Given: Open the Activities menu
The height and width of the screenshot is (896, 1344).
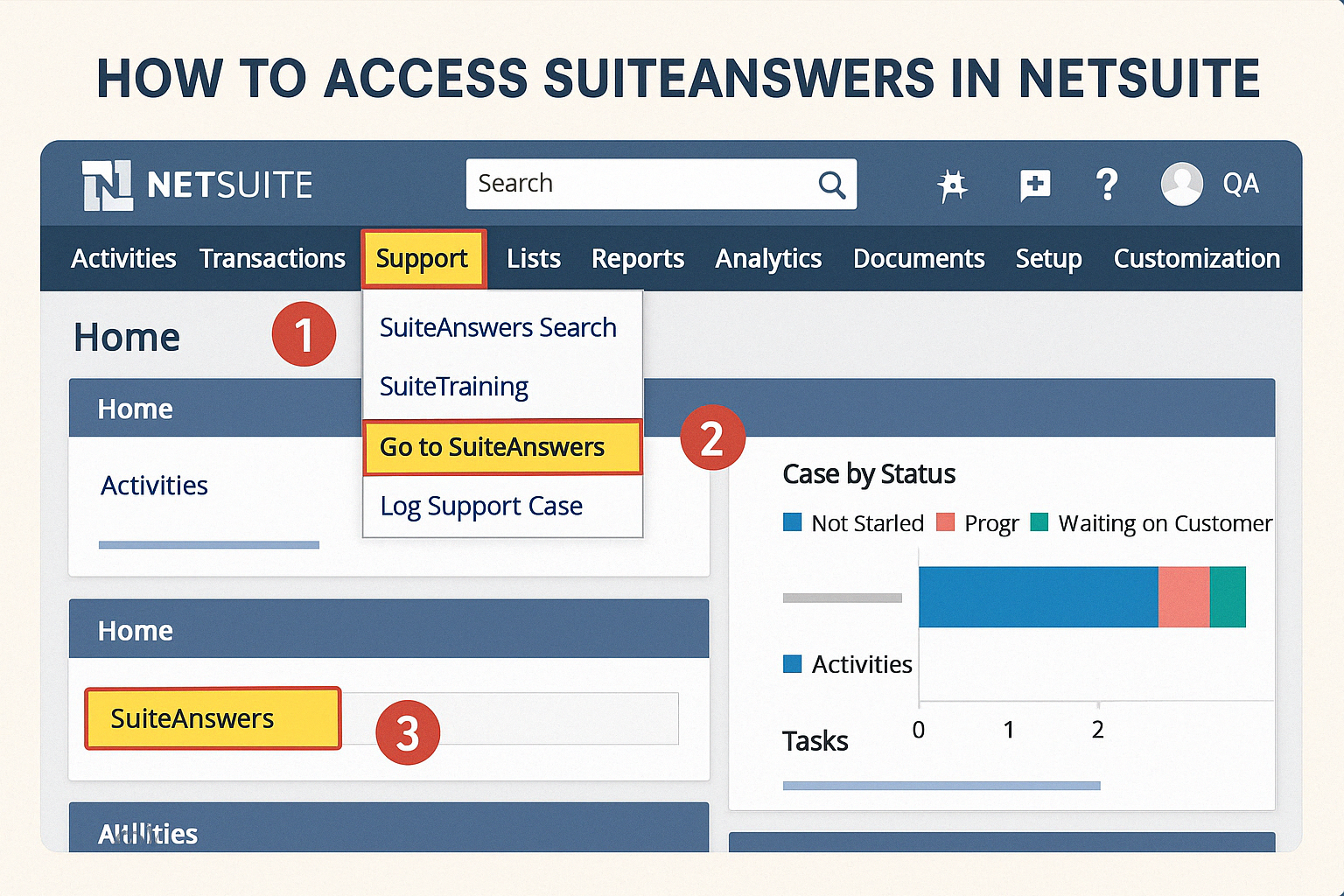Looking at the screenshot, I should click(x=123, y=258).
